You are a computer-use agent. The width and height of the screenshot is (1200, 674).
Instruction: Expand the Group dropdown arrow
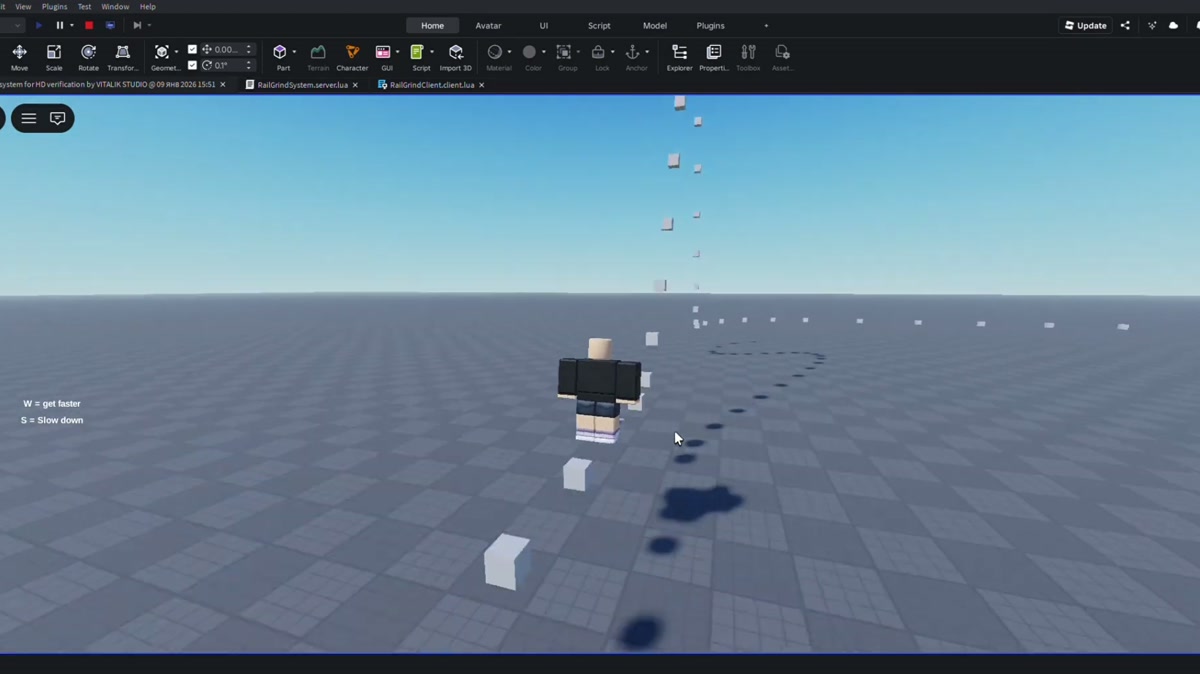coord(578,52)
